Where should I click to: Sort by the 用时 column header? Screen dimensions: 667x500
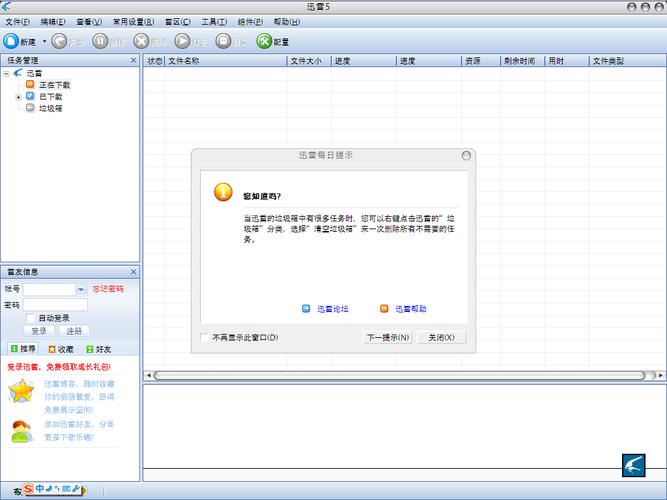pyautogui.click(x=567, y=61)
